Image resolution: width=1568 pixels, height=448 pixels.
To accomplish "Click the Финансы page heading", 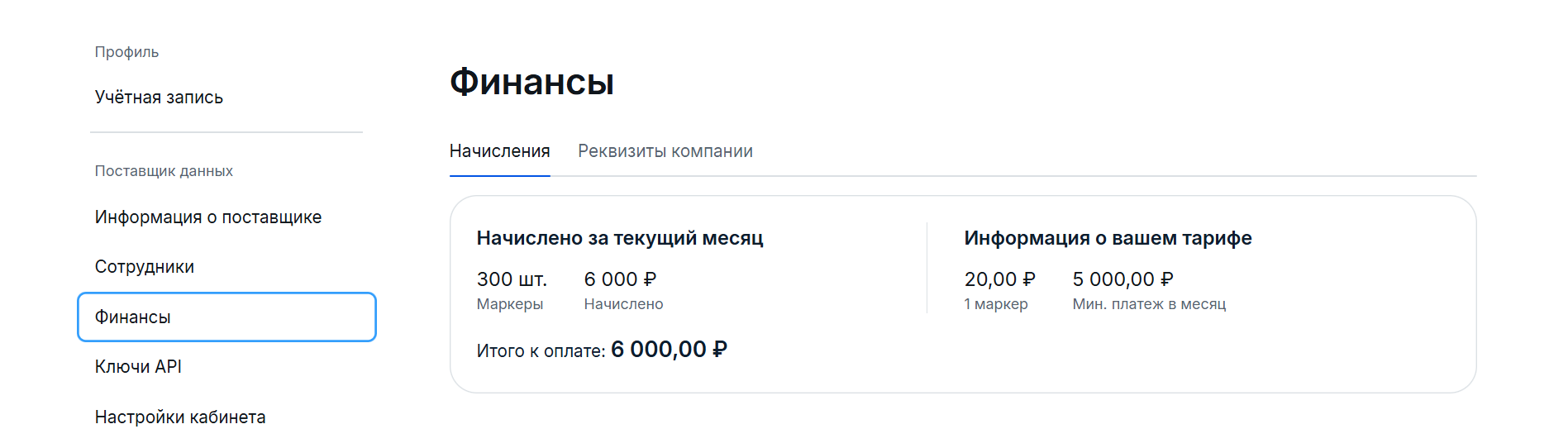I will pos(531,82).
